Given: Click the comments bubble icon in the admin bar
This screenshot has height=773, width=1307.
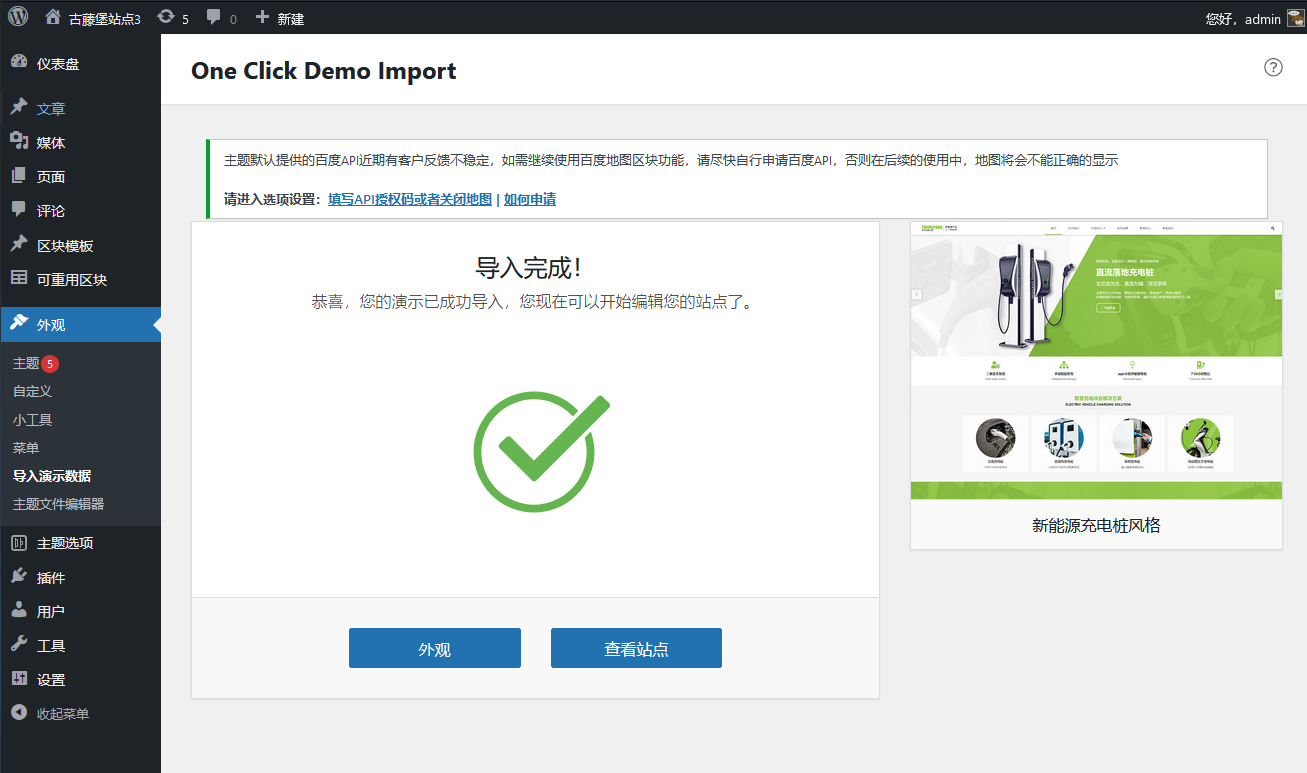Looking at the screenshot, I should click(x=213, y=18).
